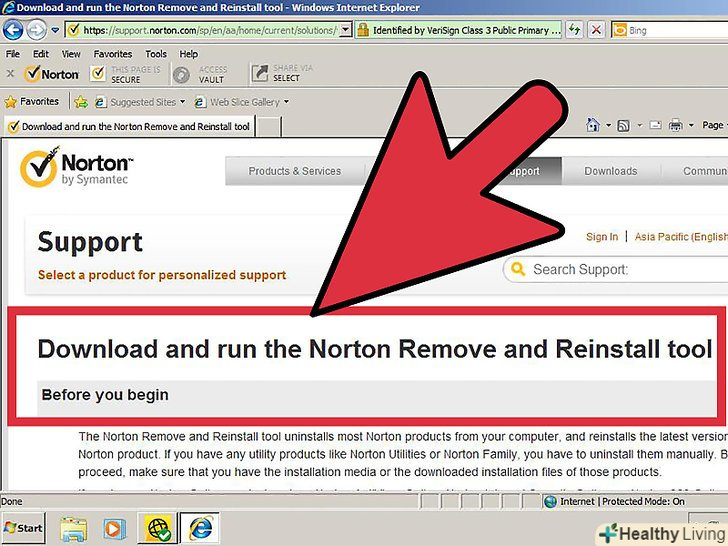Click the 'Before you begin' section header
This screenshot has width=728, height=546.
click(x=105, y=395)
